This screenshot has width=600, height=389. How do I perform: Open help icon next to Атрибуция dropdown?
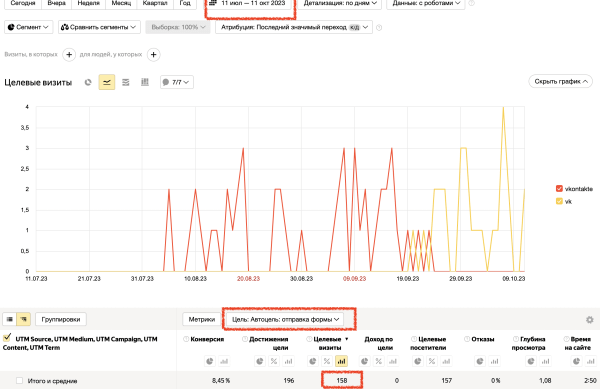click(379, 28)
